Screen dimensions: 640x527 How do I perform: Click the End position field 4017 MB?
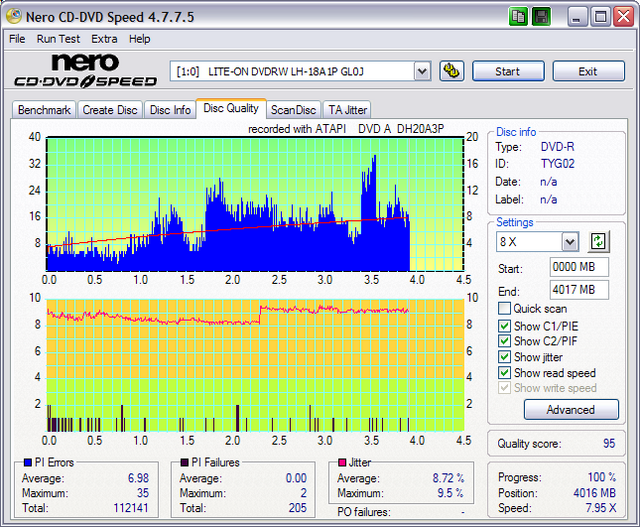tap(579, 290)
